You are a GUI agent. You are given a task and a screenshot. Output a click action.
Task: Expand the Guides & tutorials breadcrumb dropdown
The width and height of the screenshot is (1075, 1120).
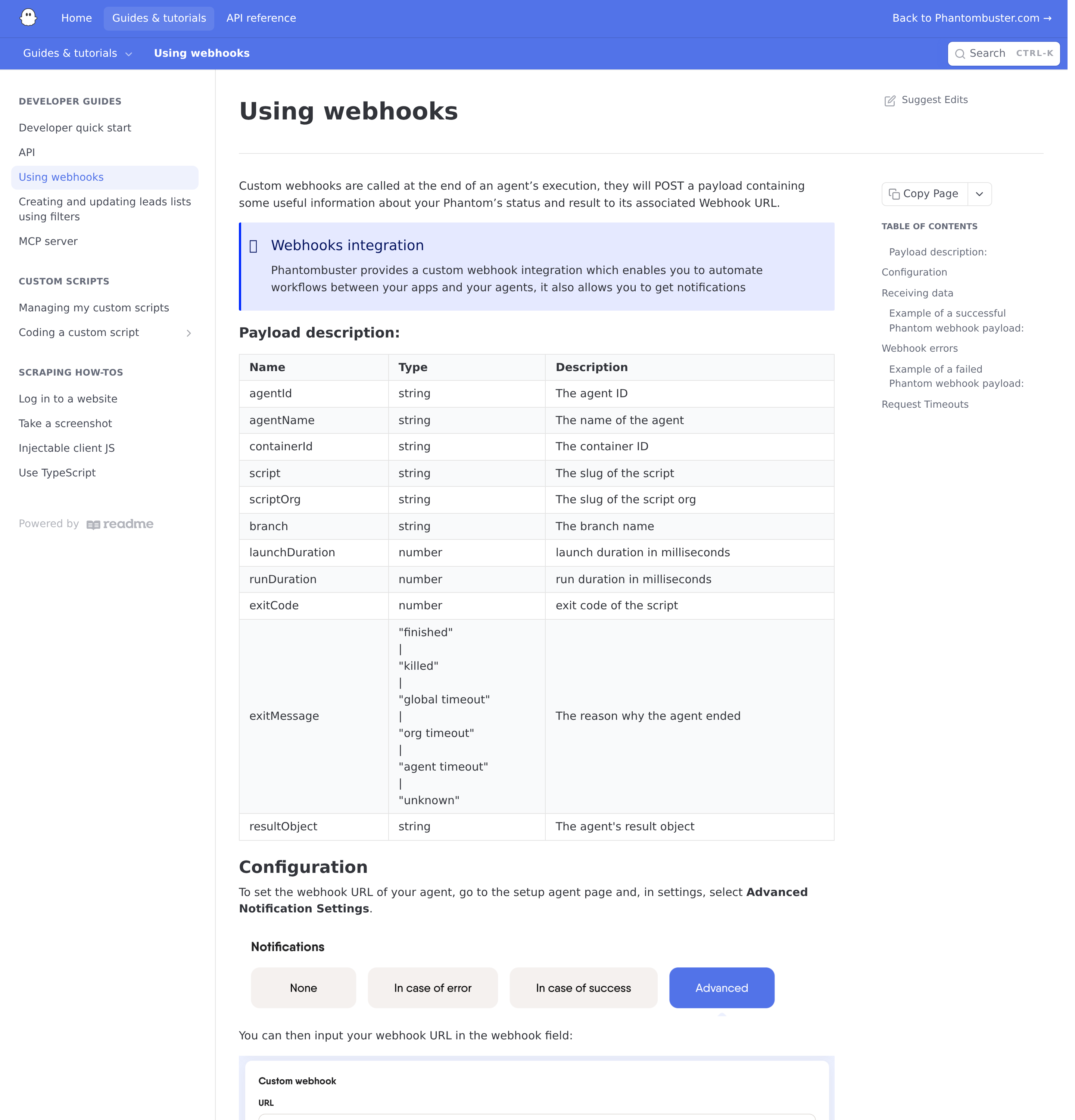pyautogui.click(x=128, y=54)
